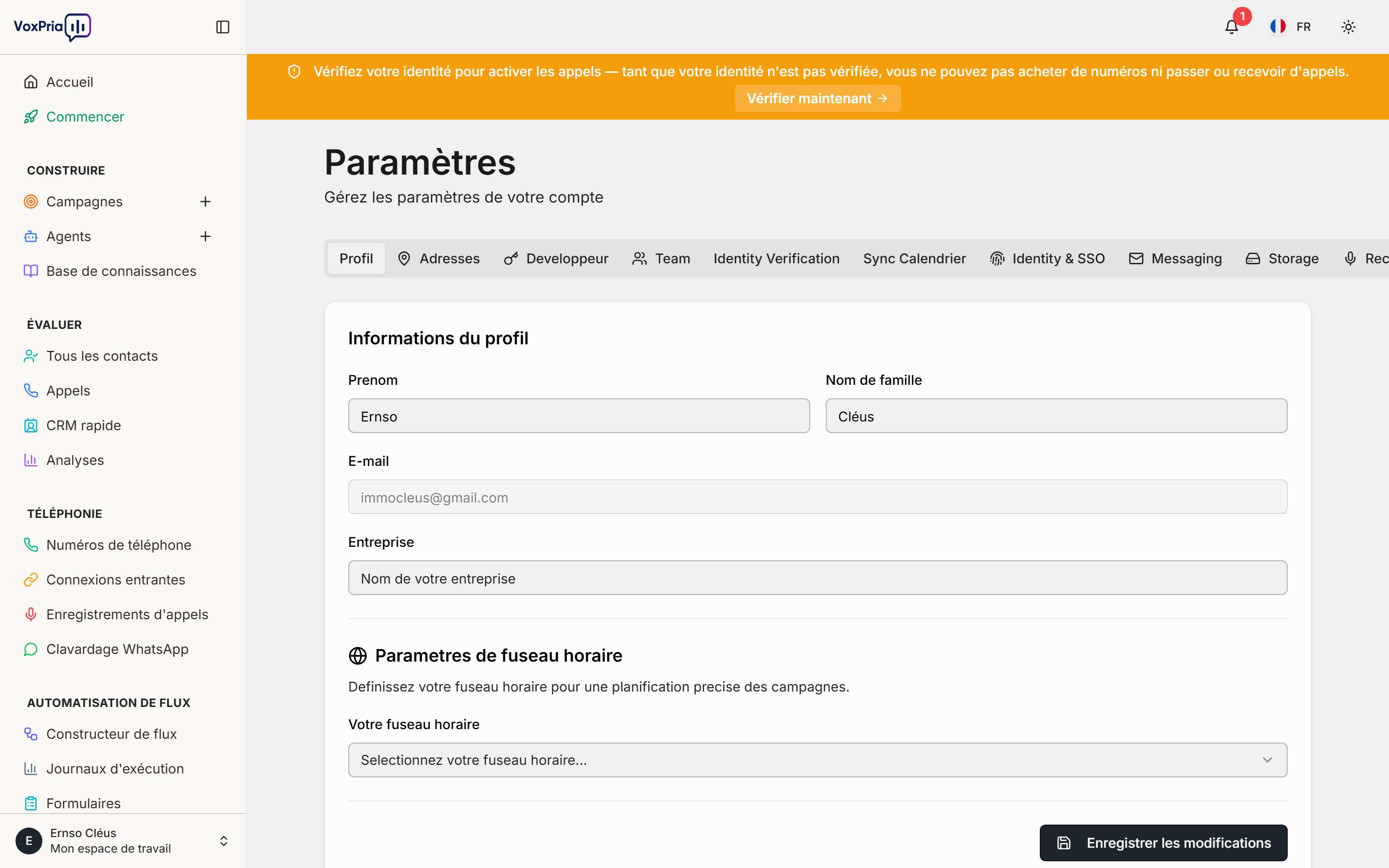
Task: Click timezone dropdown chevron arrow
Action: (x=1267, y=760)
